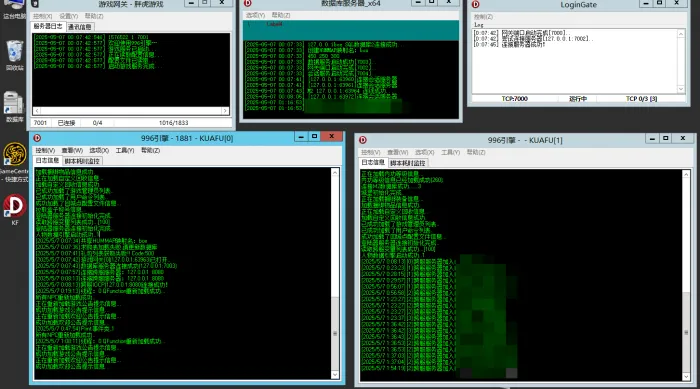Screen dimensions: 700x389
Task: Click the KUAFU[0] window title bar icon
Action: 38,138
